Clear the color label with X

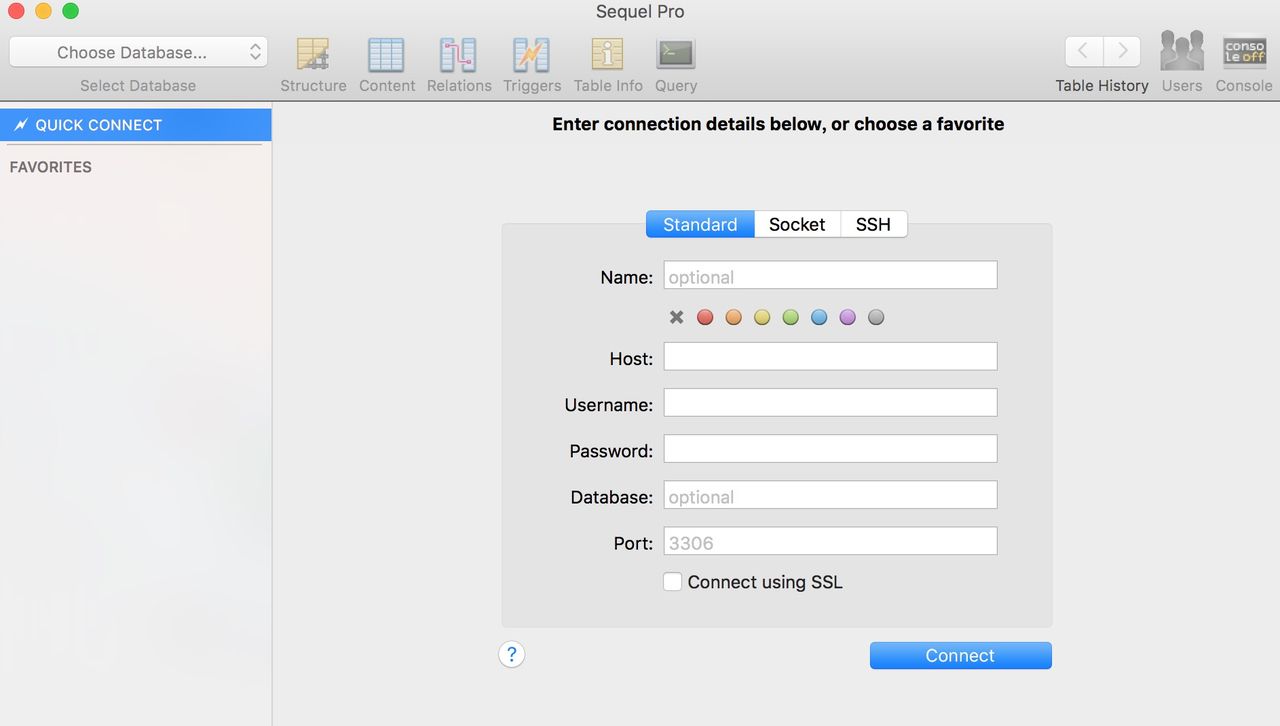point(677,318)
